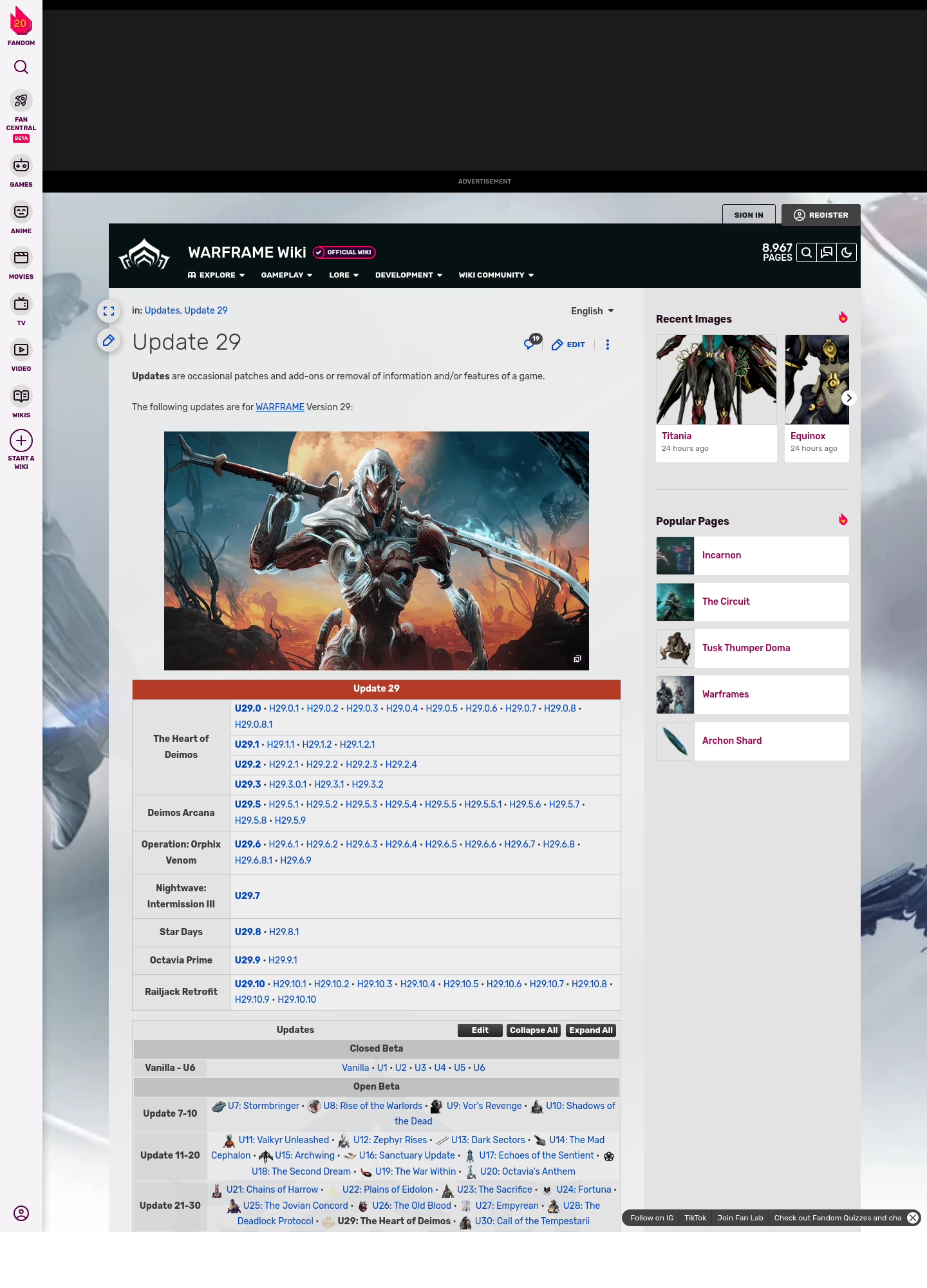Viewport: 927px width, 1288px height.
Task: Open the Archon Shard popular page
Action: coord(753,741)
